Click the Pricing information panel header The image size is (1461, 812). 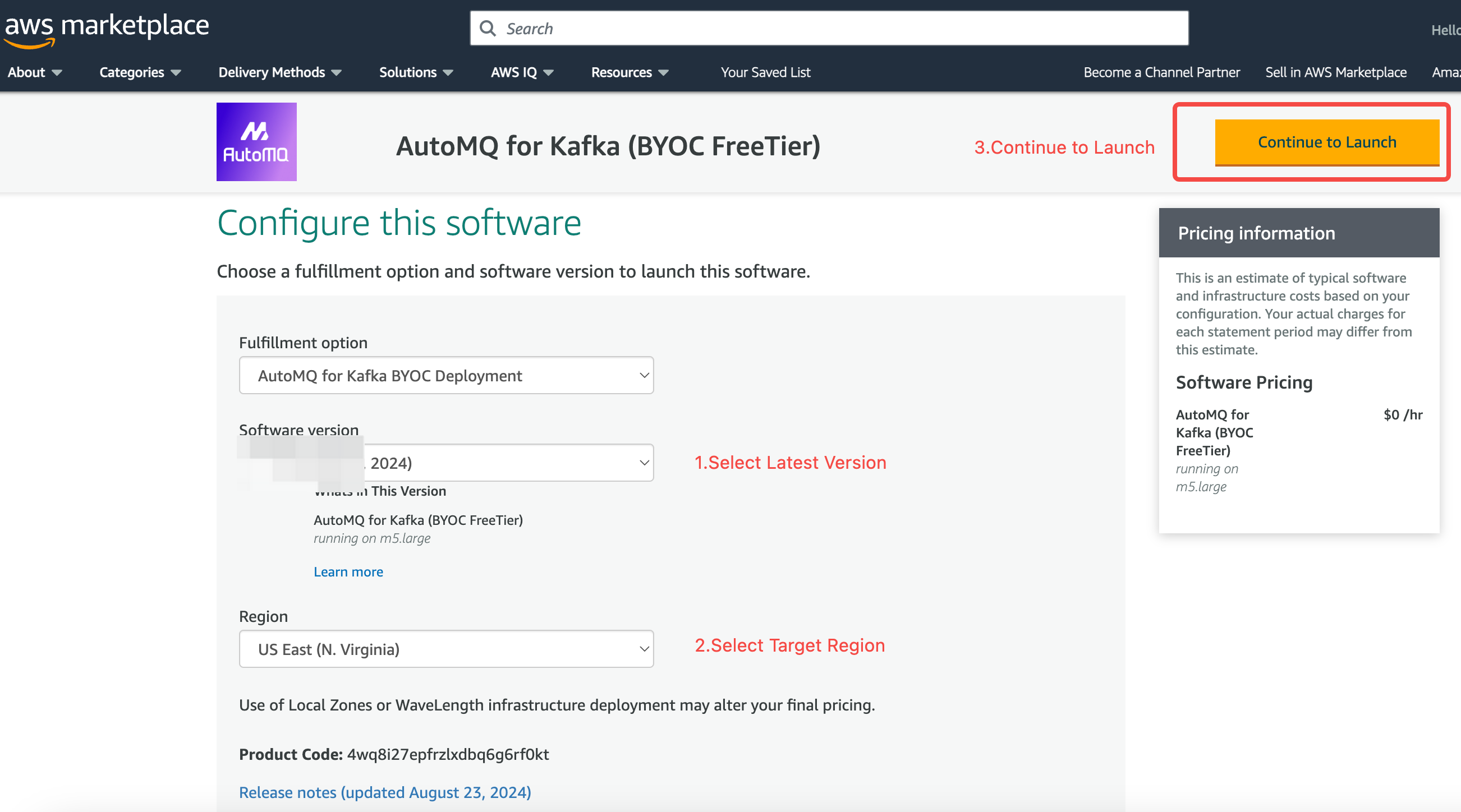[1298, 233]
